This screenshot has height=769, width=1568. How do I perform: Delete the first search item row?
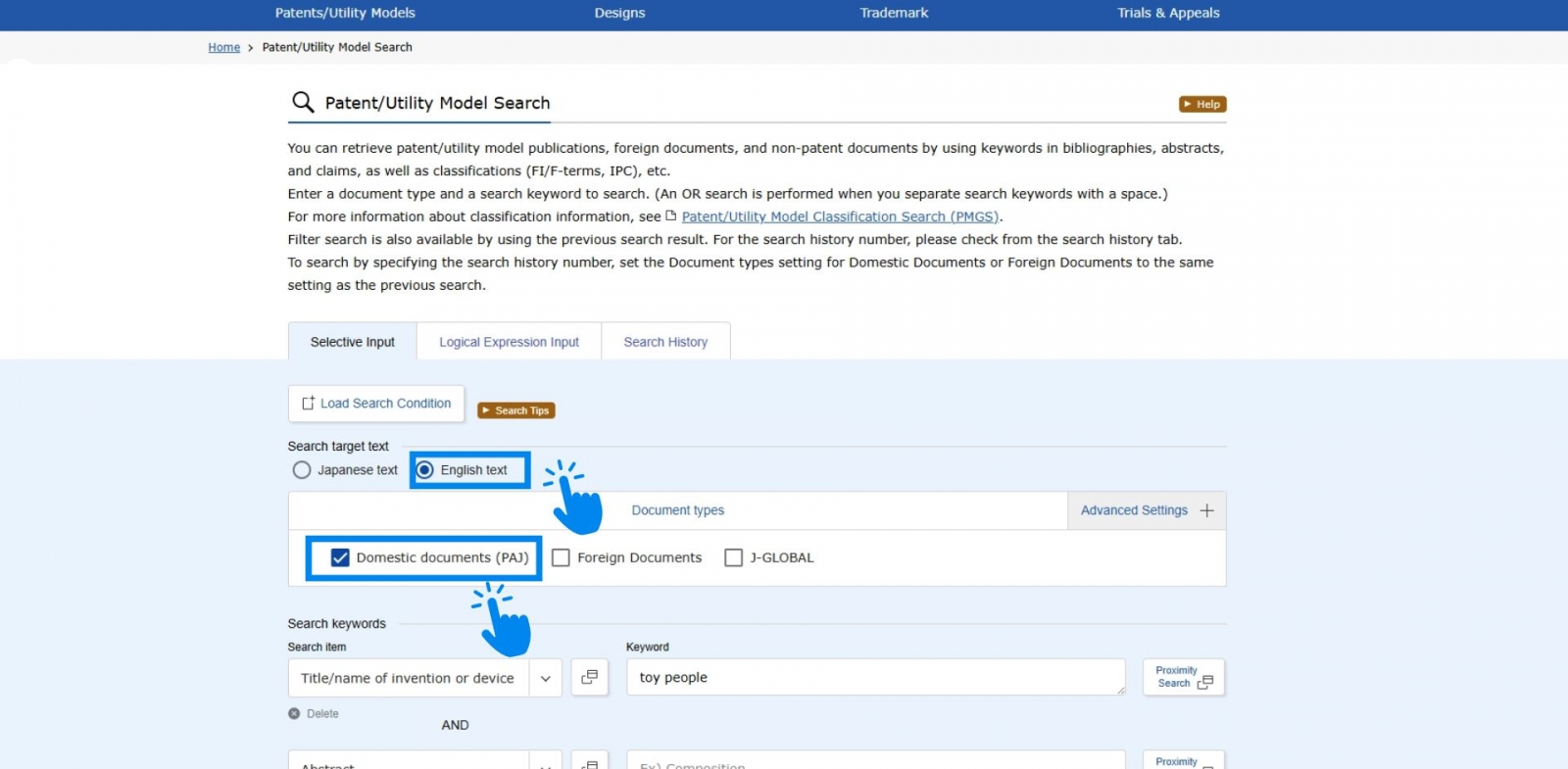[314, 714]
